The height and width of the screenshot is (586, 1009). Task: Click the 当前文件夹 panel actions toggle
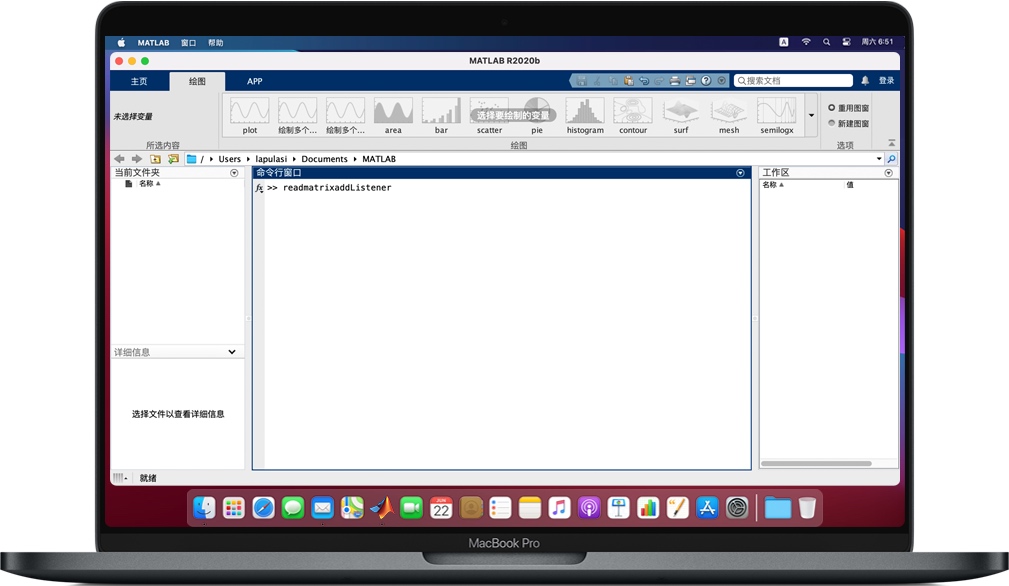234,172
